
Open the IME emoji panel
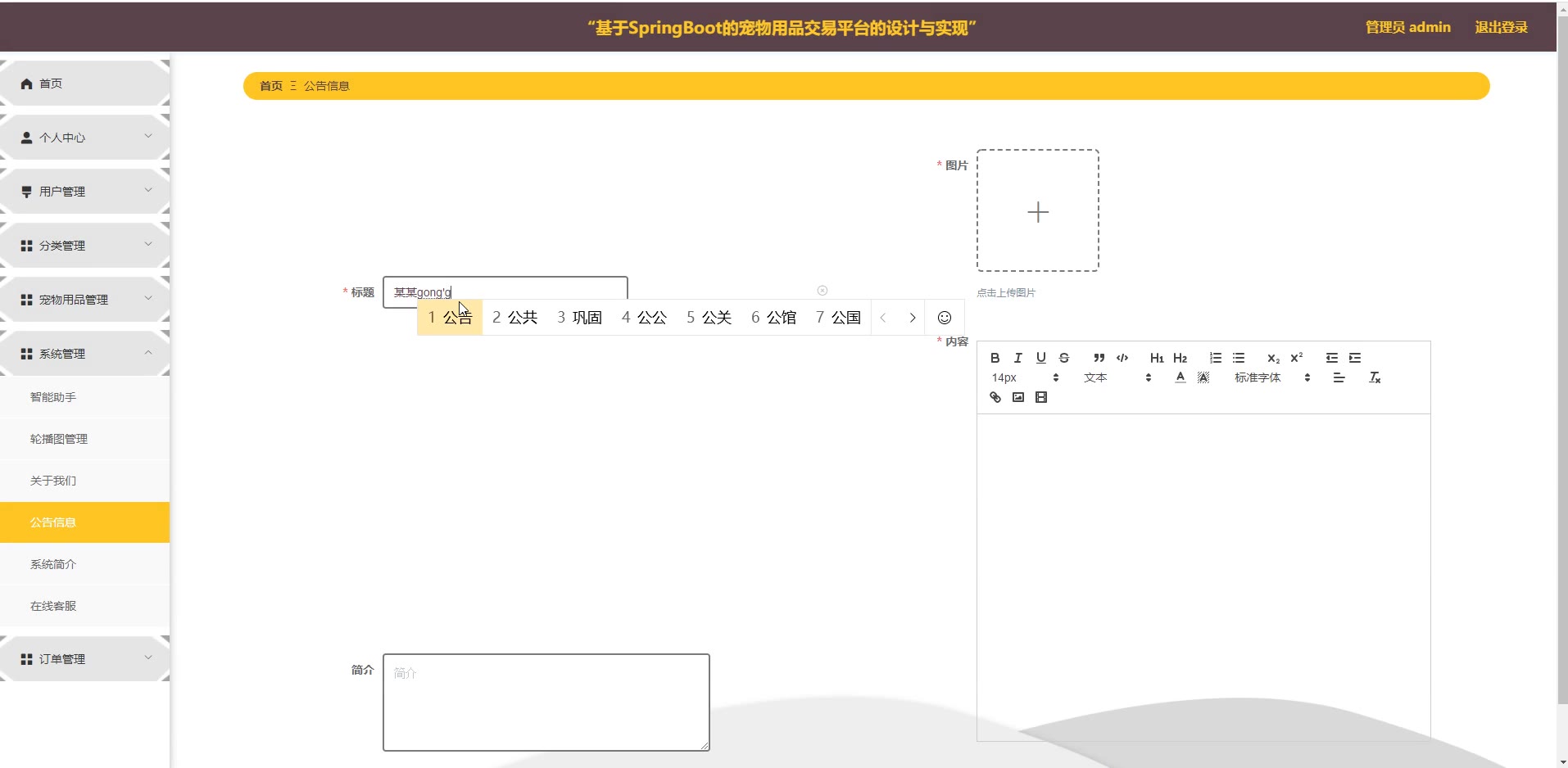[x=945, y=318]
